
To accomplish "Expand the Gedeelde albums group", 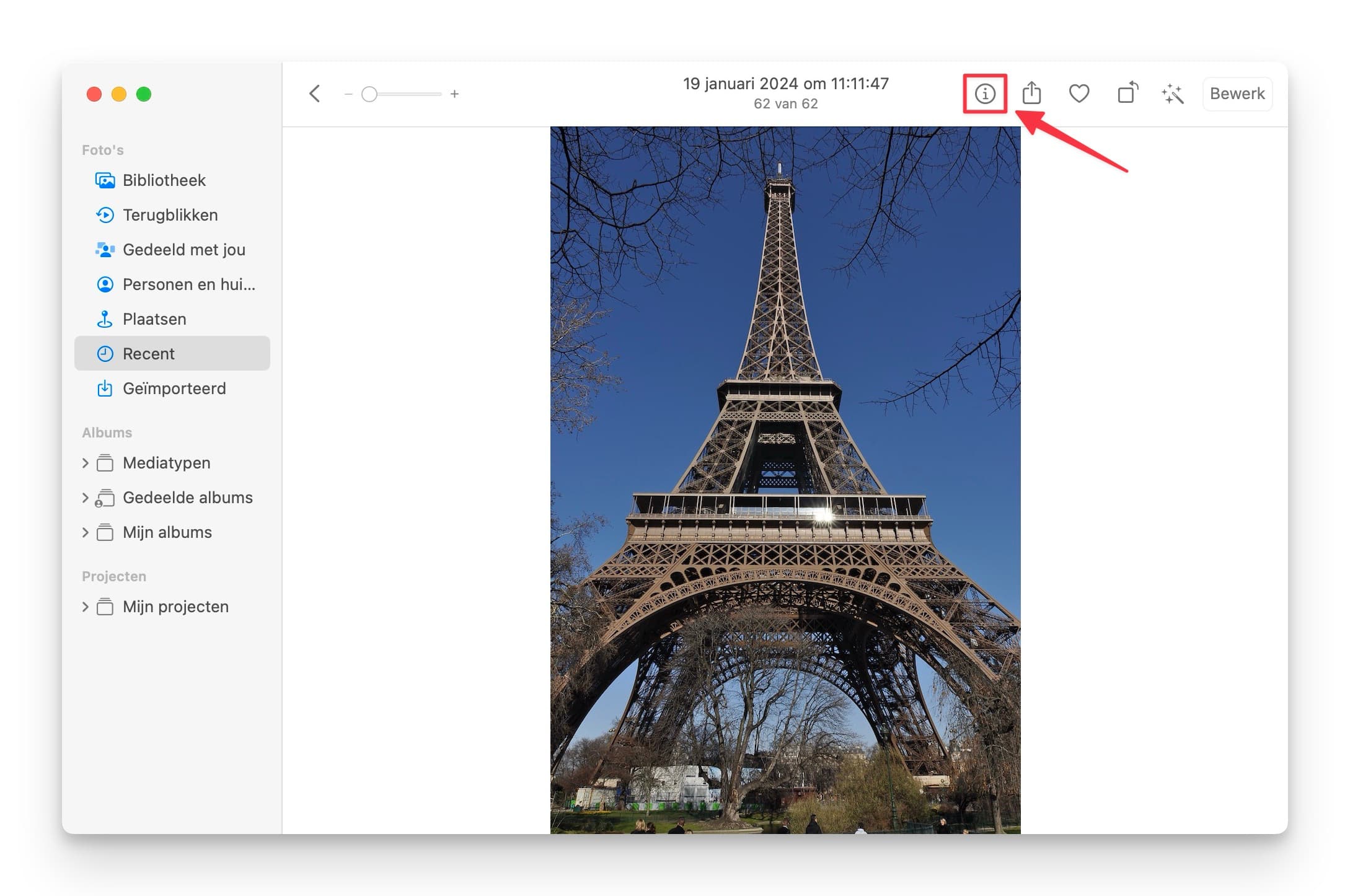I will [86, 498].
